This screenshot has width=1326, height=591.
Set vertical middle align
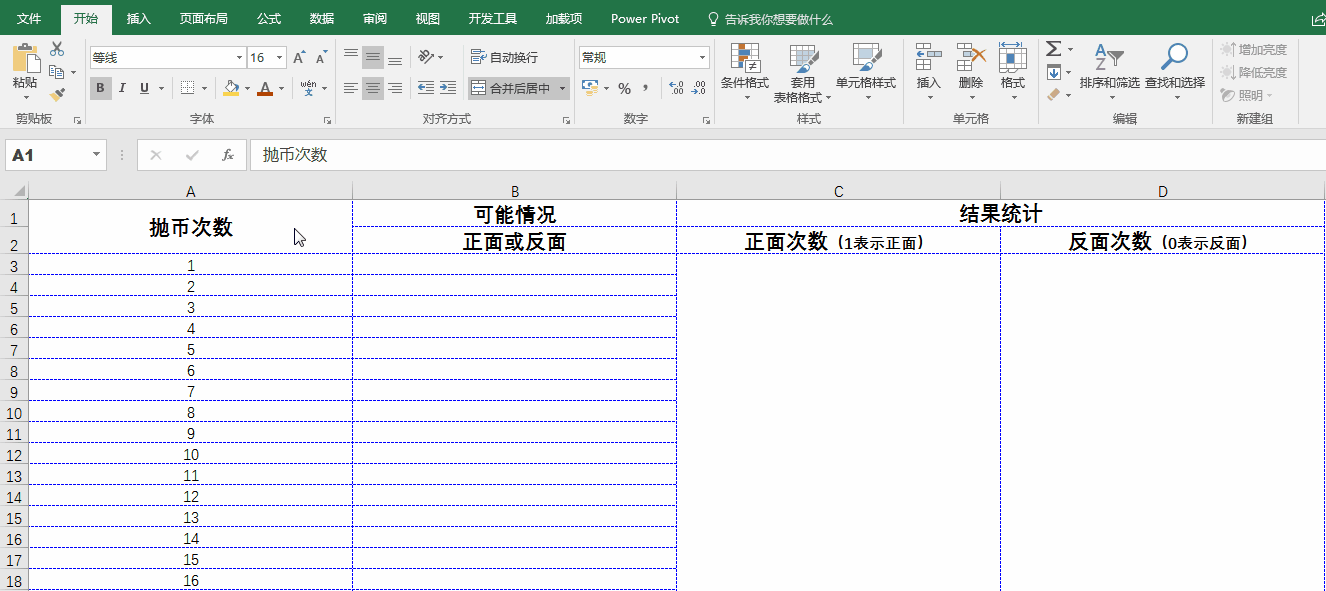(x=372, y=57)
